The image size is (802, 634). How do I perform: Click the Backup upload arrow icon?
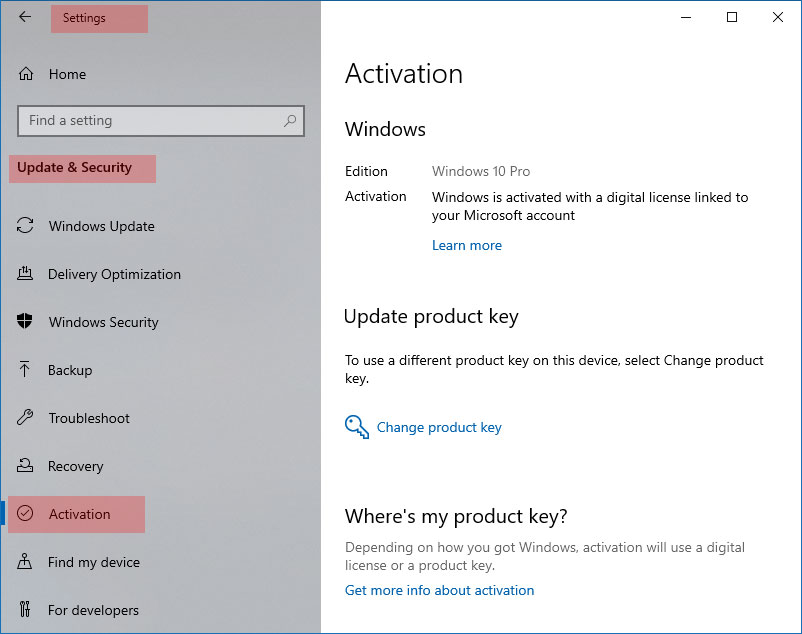pos(26,370)
